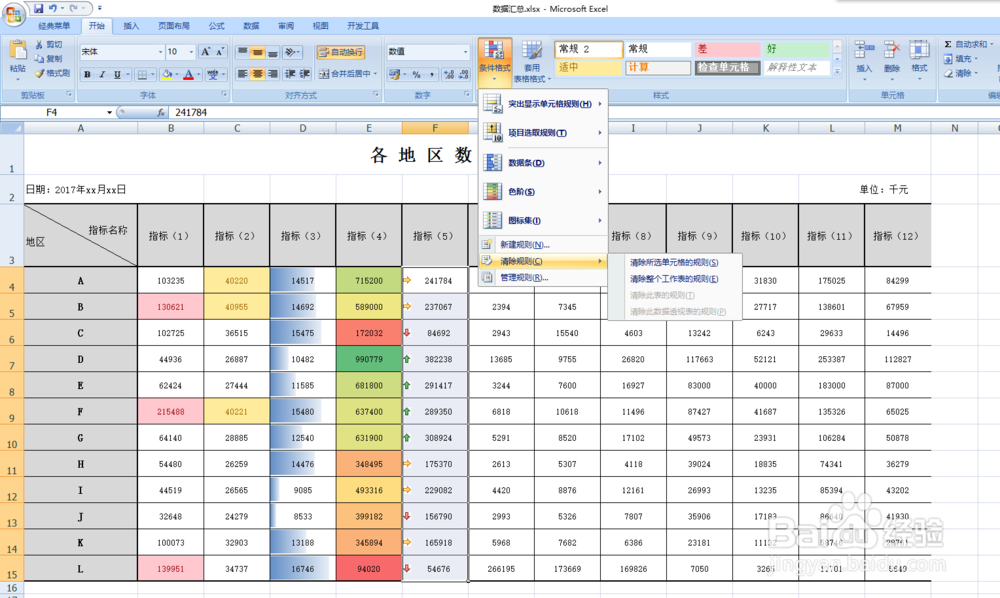This screenshot has width=1000, height=598.
Task: Align text right
Action: pyautogui.click(x=272, y=74)
